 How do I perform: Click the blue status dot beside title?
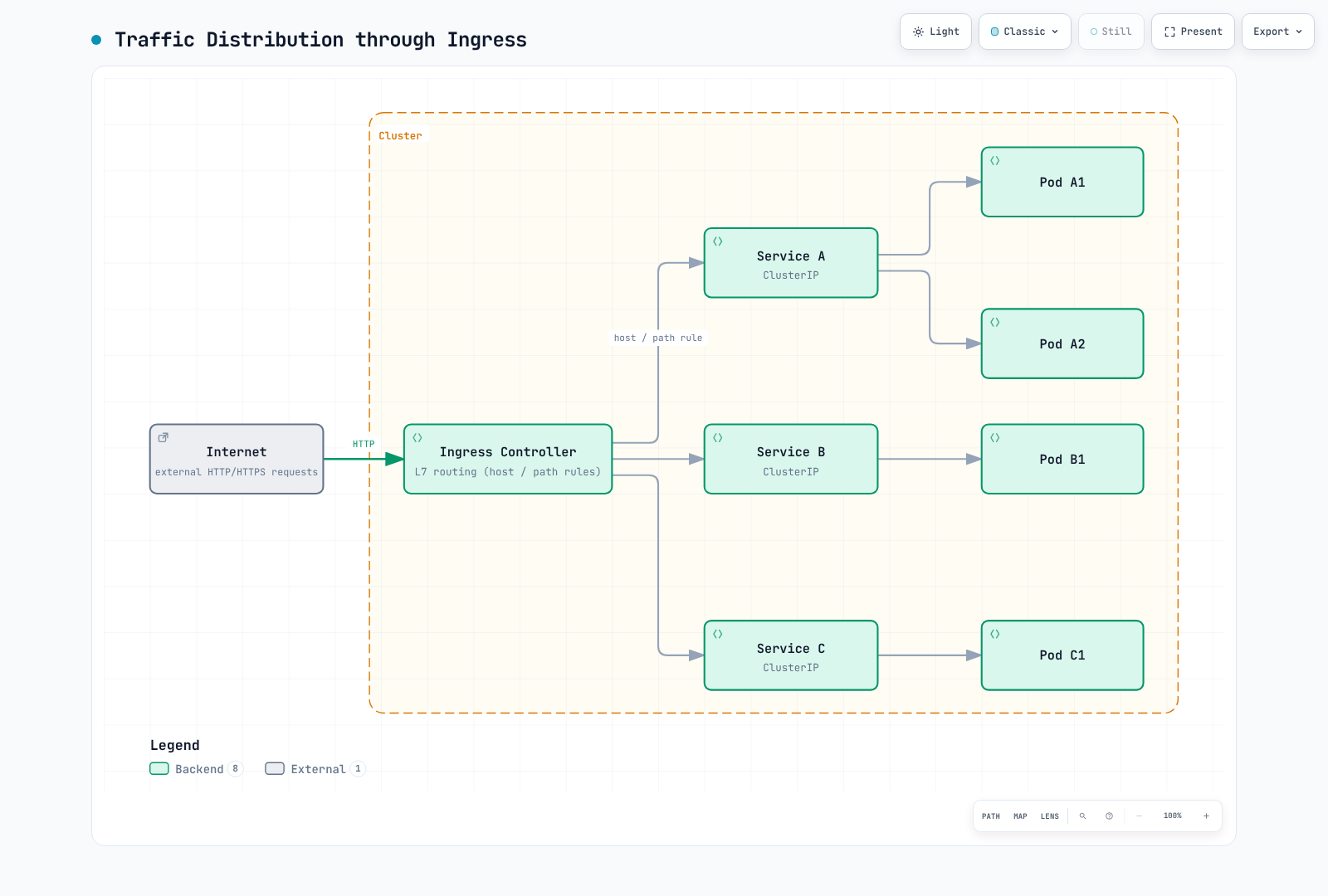[x=96, y=40]
